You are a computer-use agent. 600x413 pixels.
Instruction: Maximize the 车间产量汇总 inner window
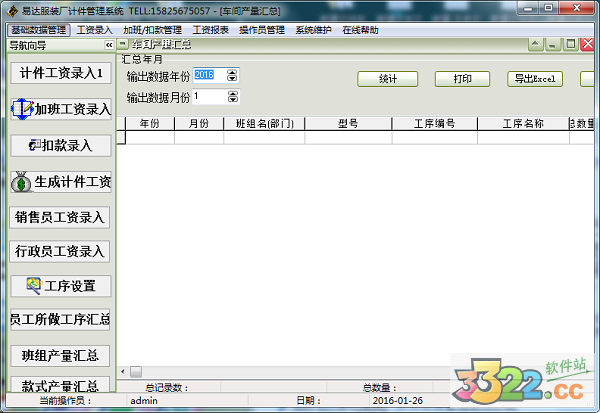[570, 44]
